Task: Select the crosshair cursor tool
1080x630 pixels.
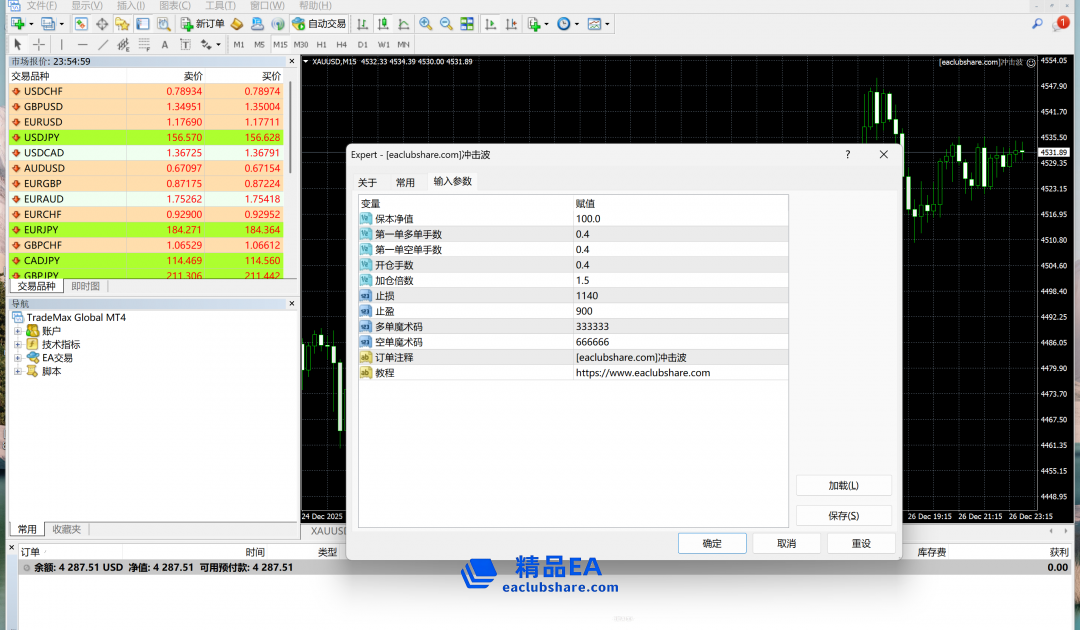Action: tap(39, 44)
